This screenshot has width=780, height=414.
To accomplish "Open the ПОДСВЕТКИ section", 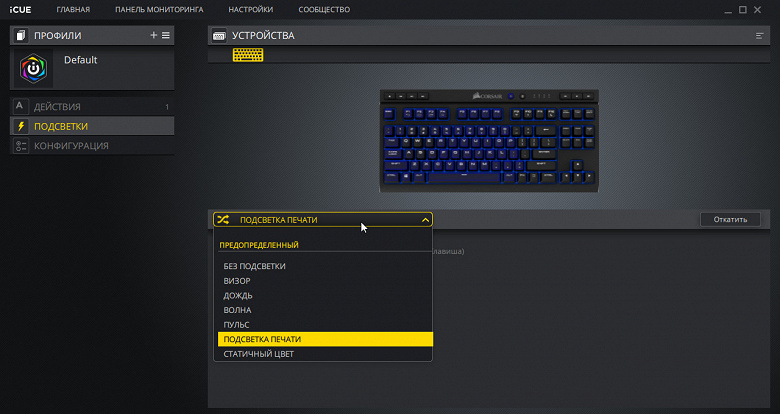I will pos(92,126).
